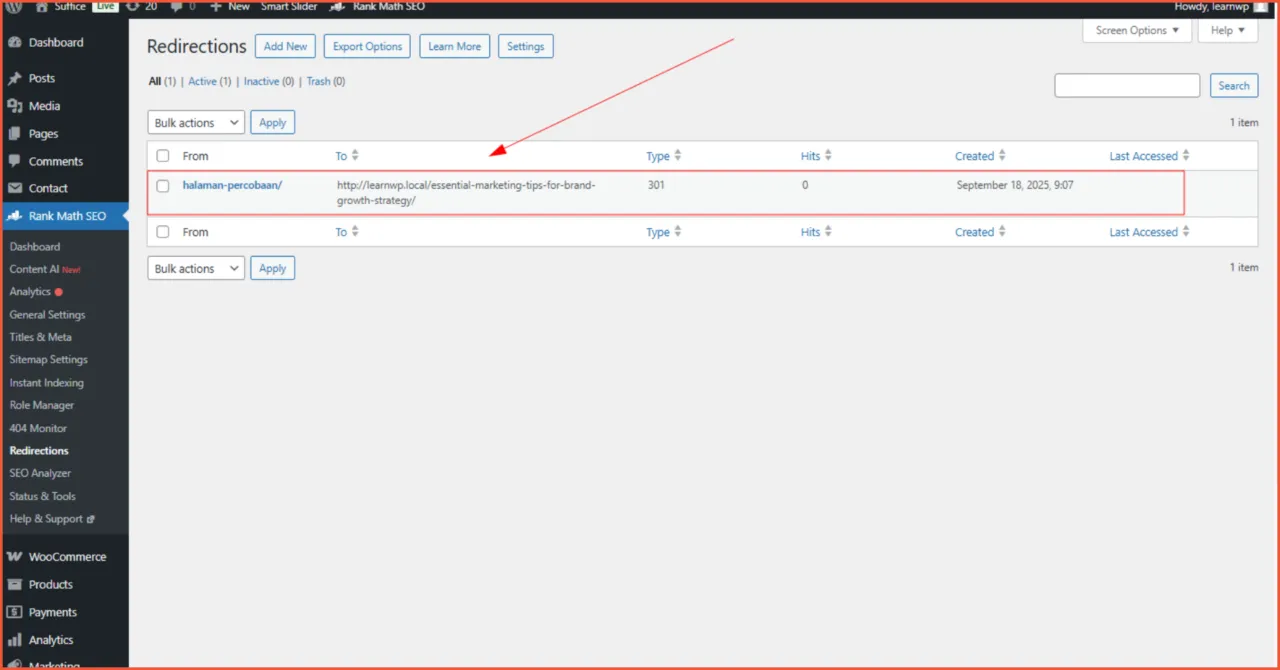Click the Add New button

pos(285,46)
